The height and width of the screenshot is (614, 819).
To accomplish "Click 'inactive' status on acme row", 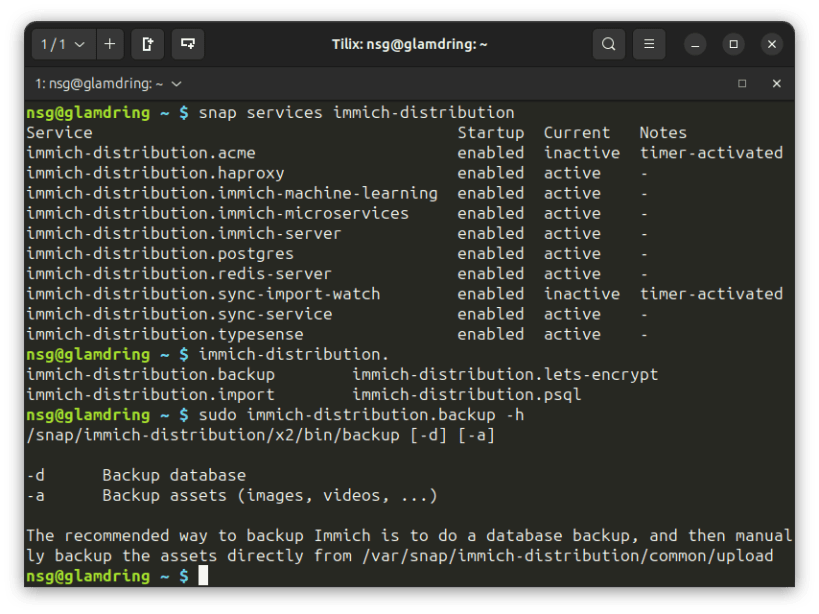I will point(582,153).
